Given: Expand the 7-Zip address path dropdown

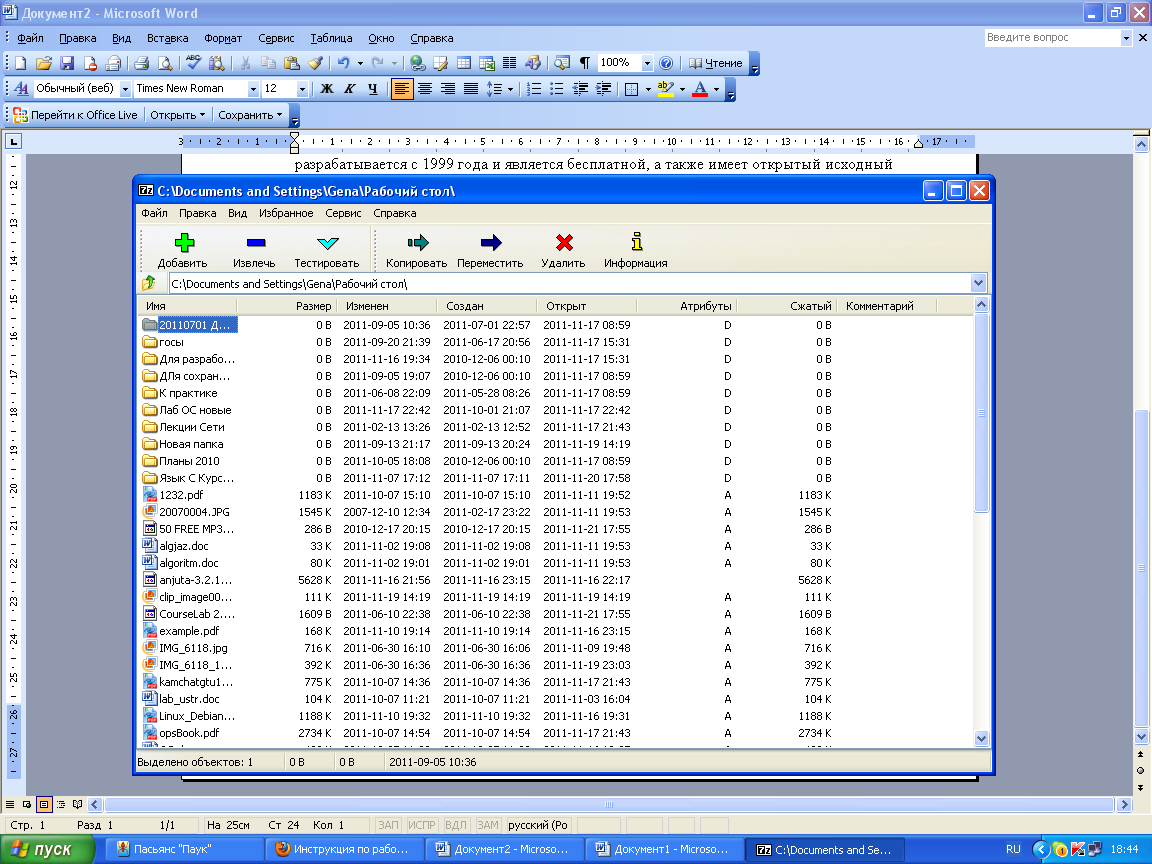Looking at the screenshot, I should coord(978,283).
